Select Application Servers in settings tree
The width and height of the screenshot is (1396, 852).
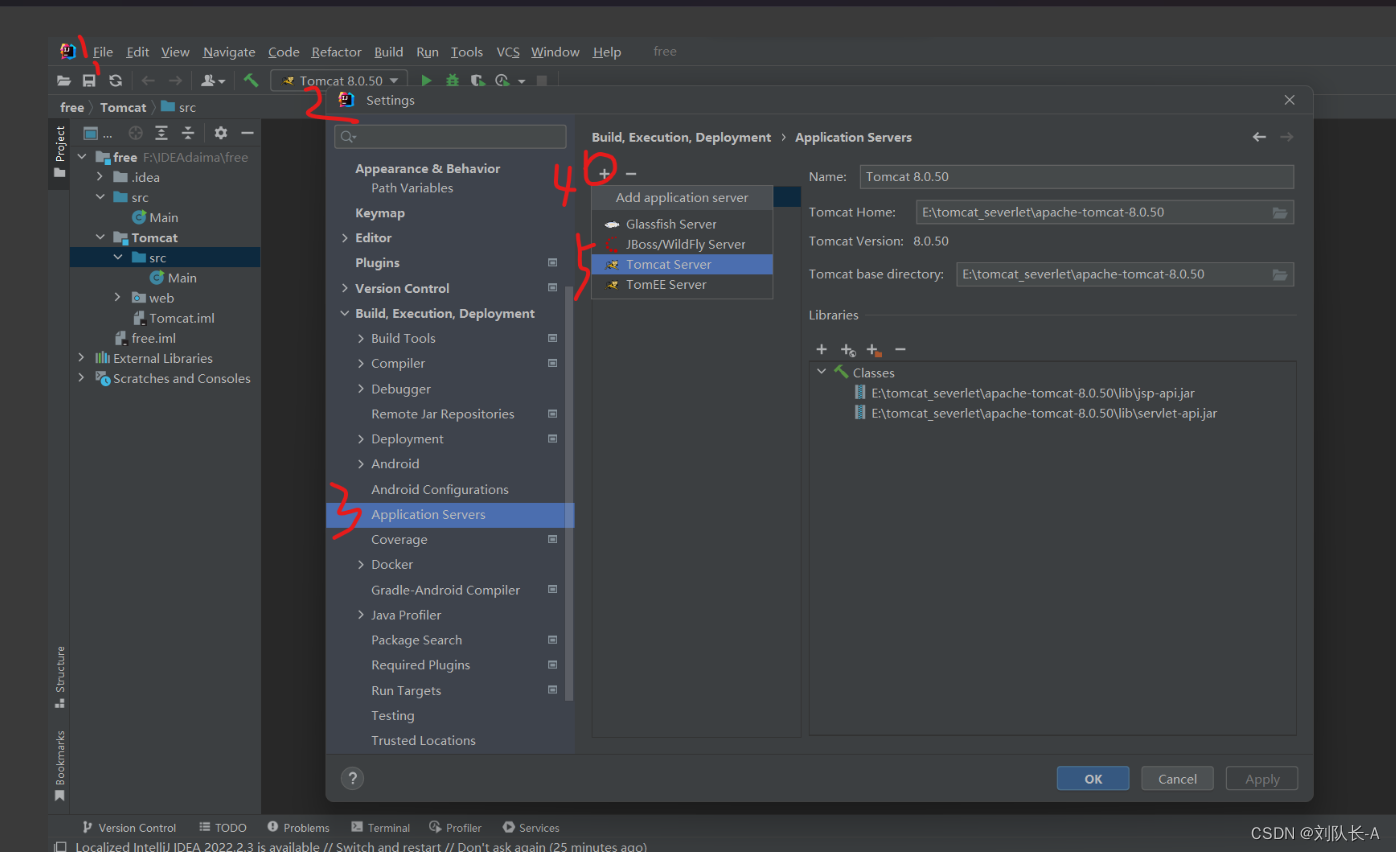click(450, 514)
